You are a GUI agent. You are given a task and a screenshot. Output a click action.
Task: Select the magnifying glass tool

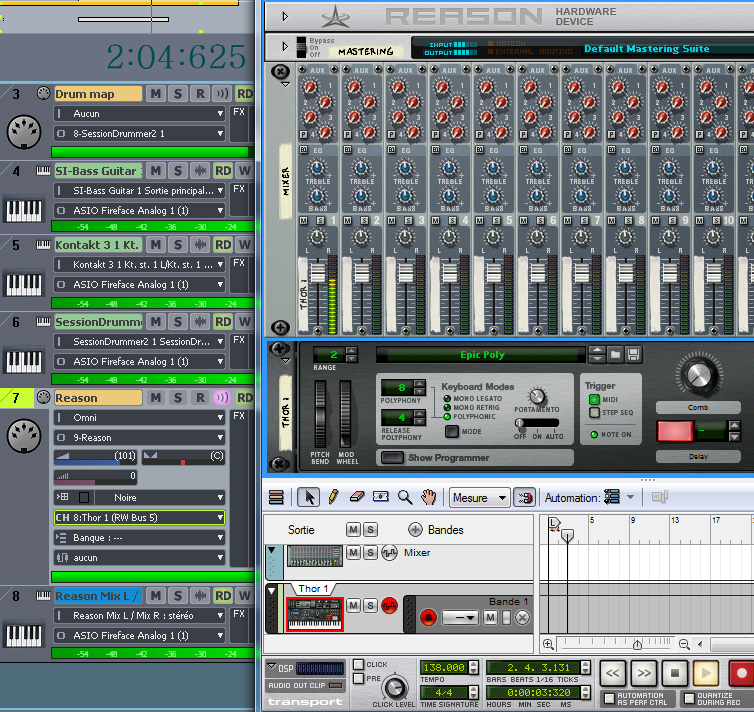pos(405,497)
